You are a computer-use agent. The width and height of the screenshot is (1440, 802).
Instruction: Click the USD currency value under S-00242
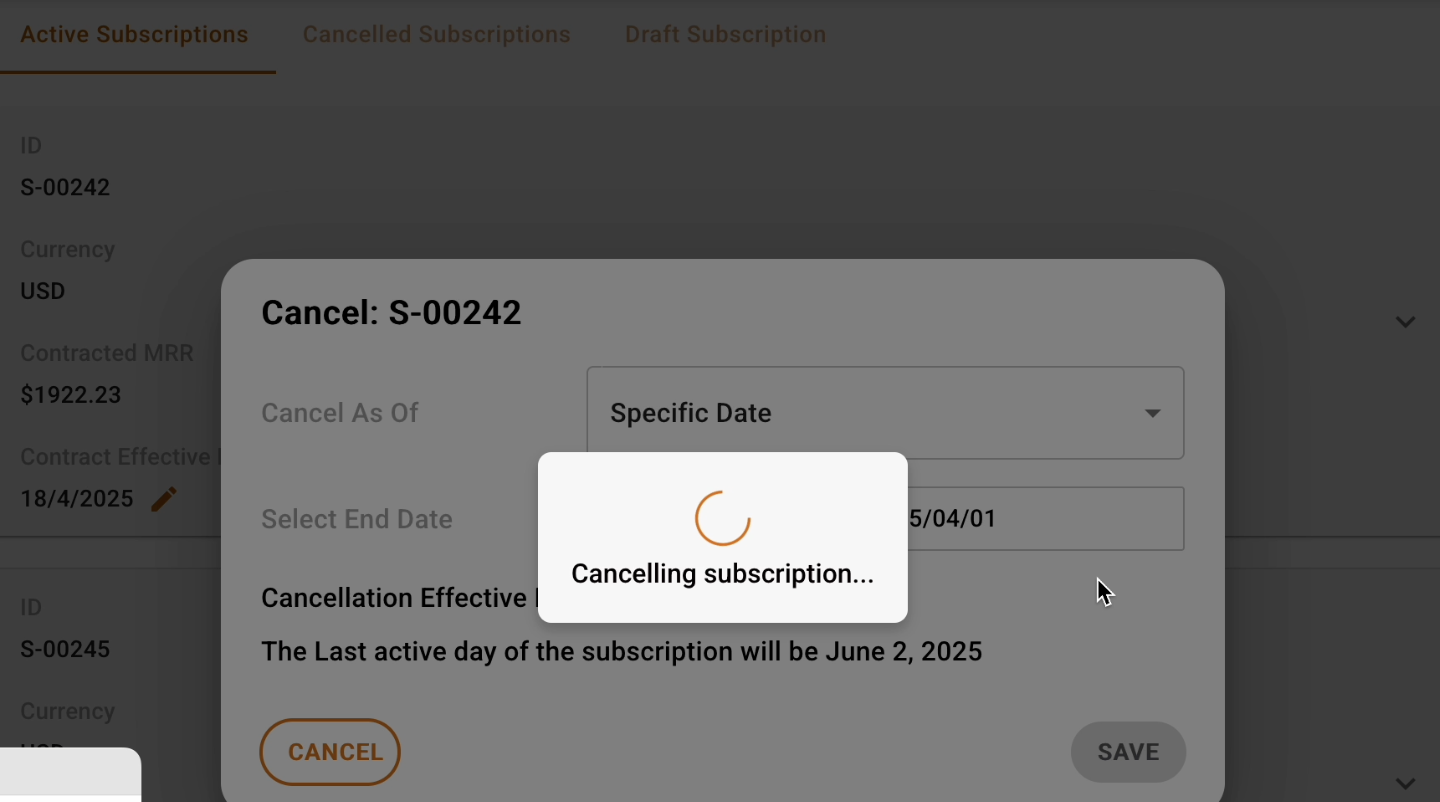tap(43, 291)
